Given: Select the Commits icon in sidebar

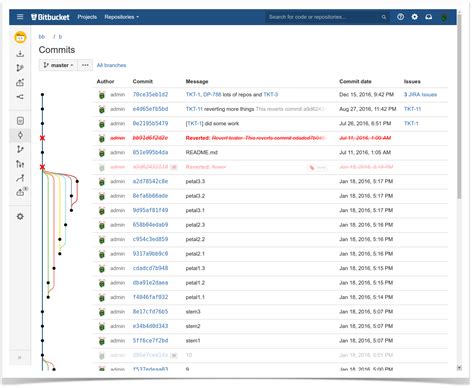Looking at the screenshot, I should click(x=20, y=135).
